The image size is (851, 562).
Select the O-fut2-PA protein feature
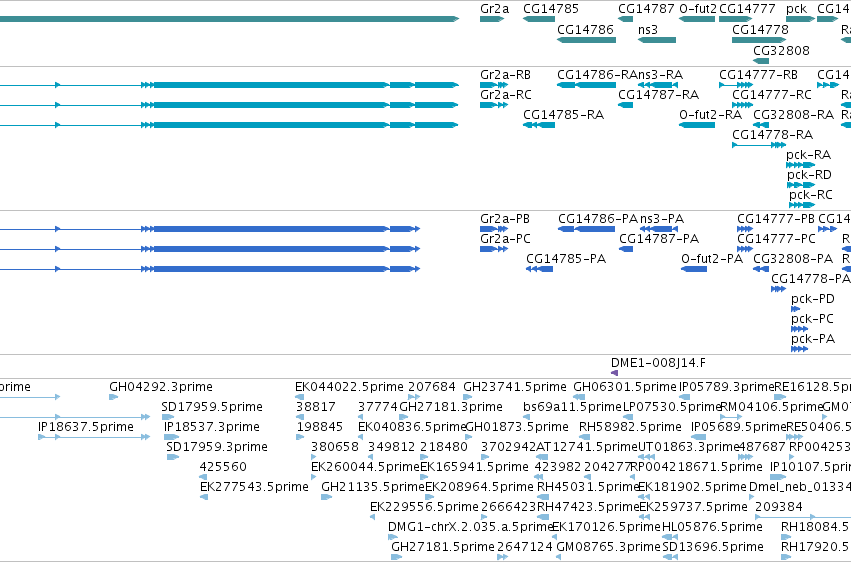coord(694,269)
